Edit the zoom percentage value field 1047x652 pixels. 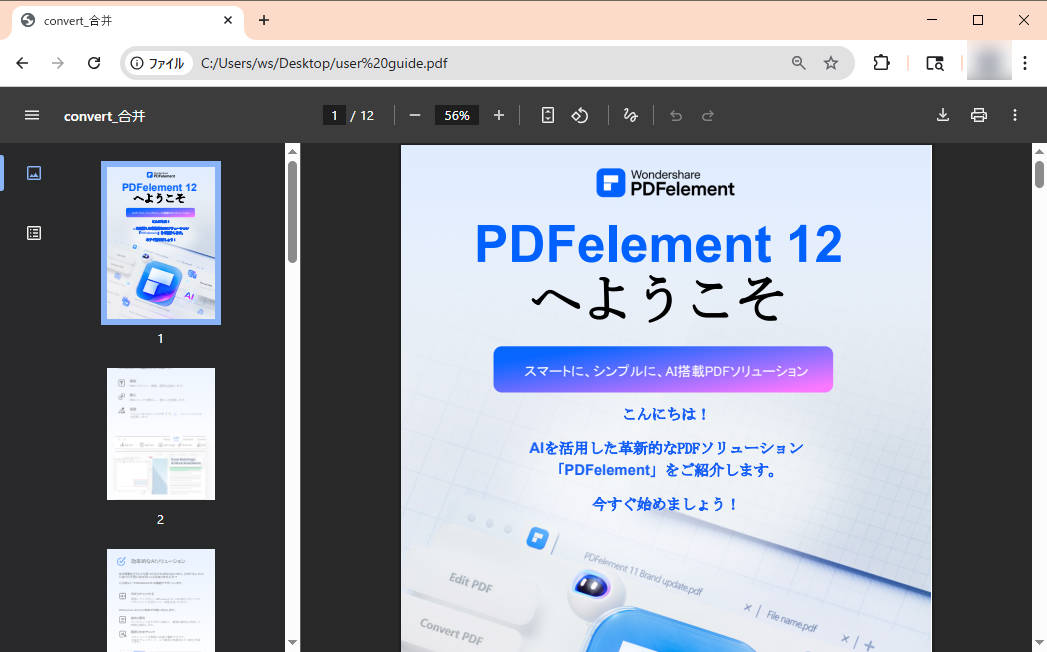(456, 115)
